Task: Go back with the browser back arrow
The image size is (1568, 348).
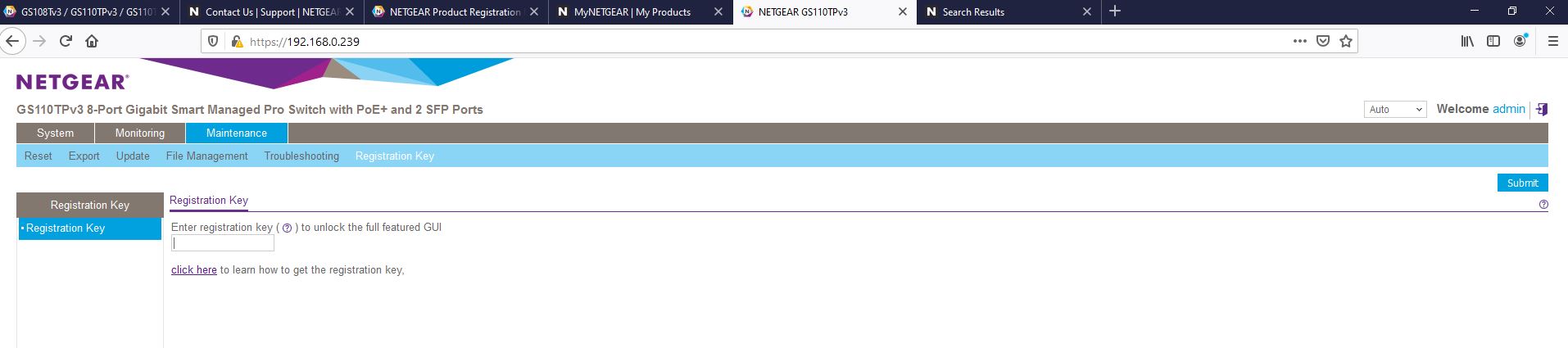Action: click(11, 41)
